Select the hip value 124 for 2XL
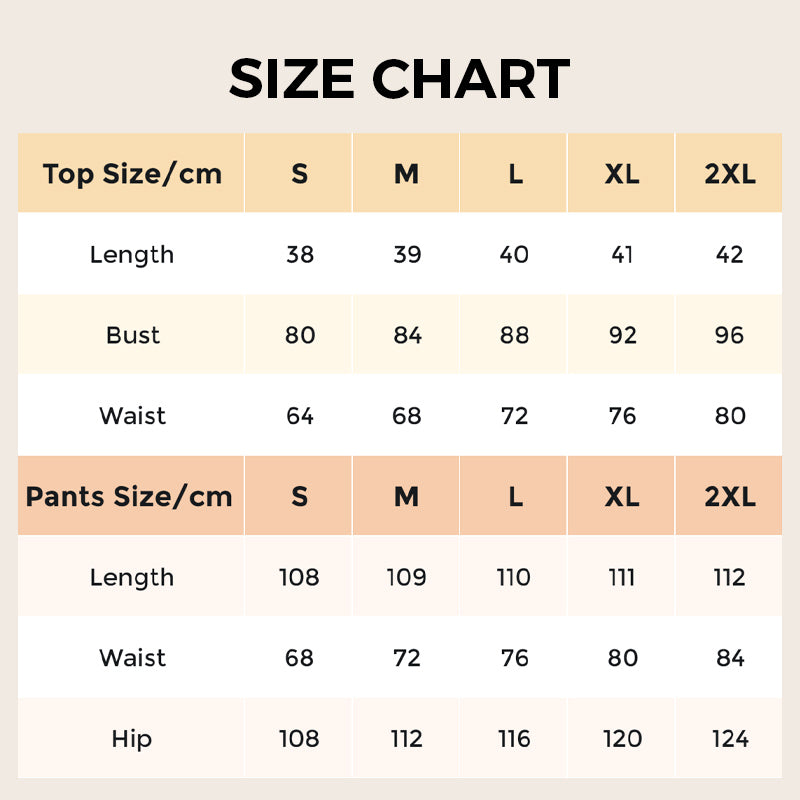The width and height of the screenshot is (800, 800). click(730, 739)
